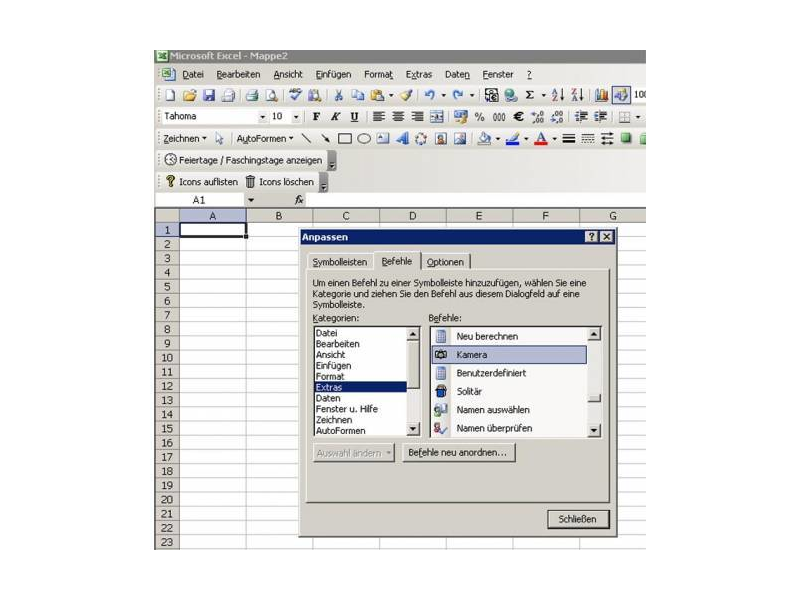Click the fx insert function icon
Viewport: 800px width, 600px height.
pyautogui.click(x=299, y=200)
